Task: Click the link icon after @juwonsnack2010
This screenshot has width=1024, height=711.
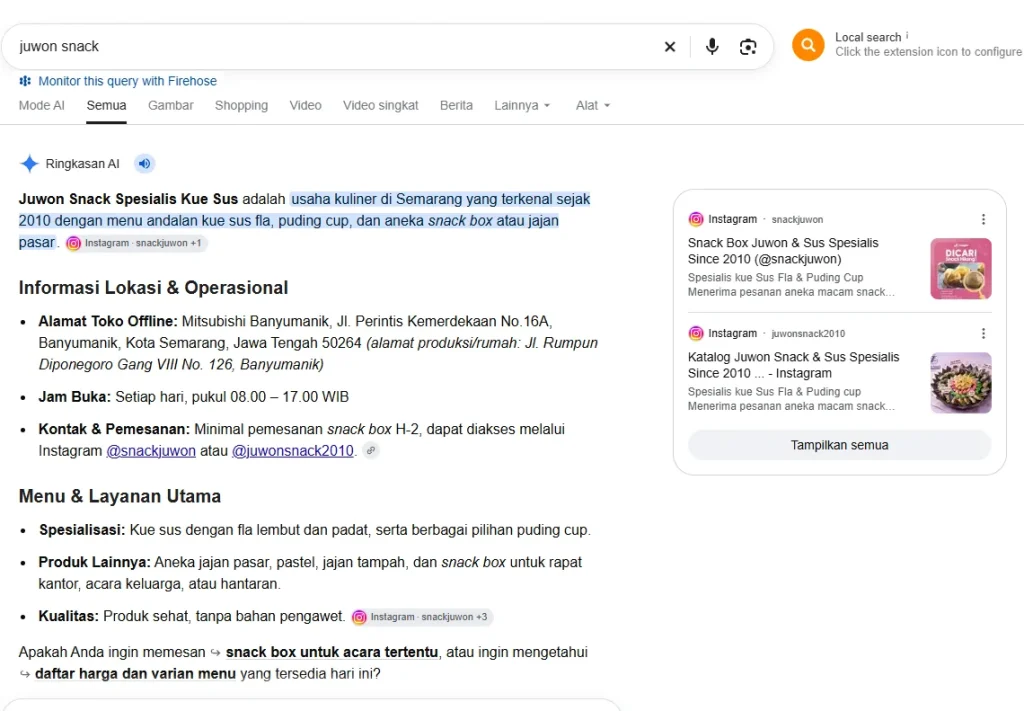Action: point(370,450)
